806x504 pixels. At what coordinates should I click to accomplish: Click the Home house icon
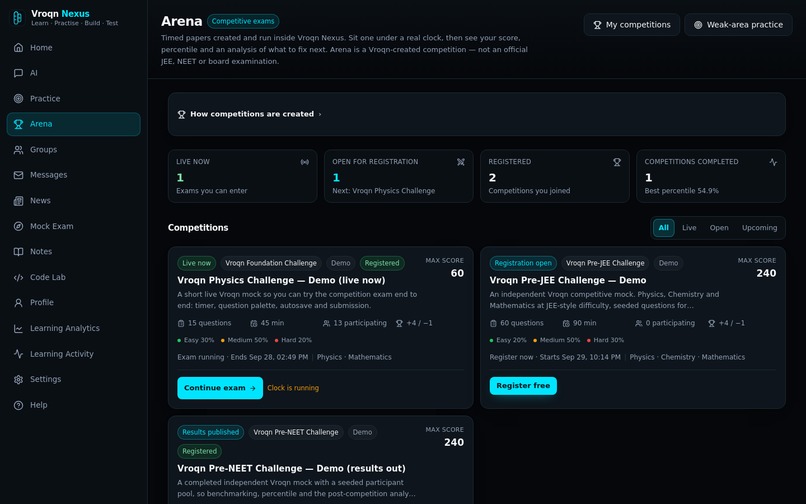pos(19,47)
